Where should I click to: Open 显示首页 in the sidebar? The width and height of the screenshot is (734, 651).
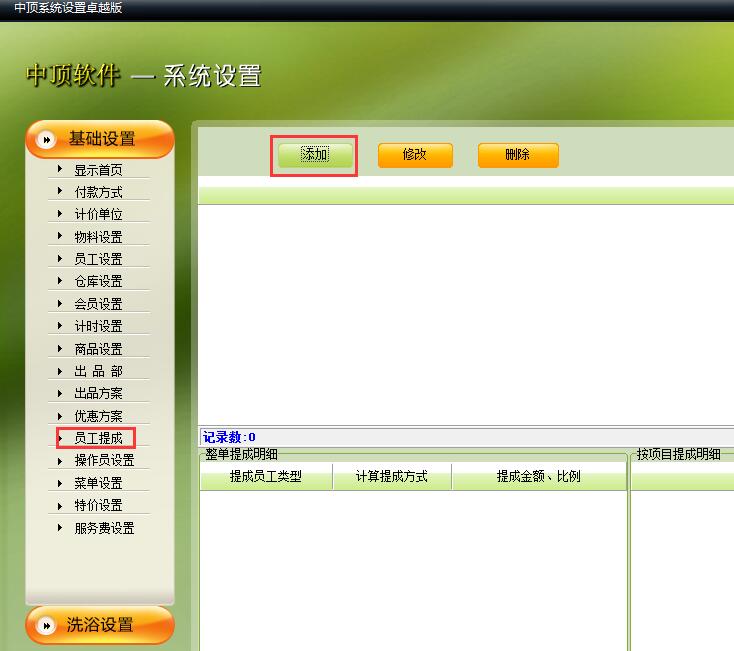pos(98,170)
